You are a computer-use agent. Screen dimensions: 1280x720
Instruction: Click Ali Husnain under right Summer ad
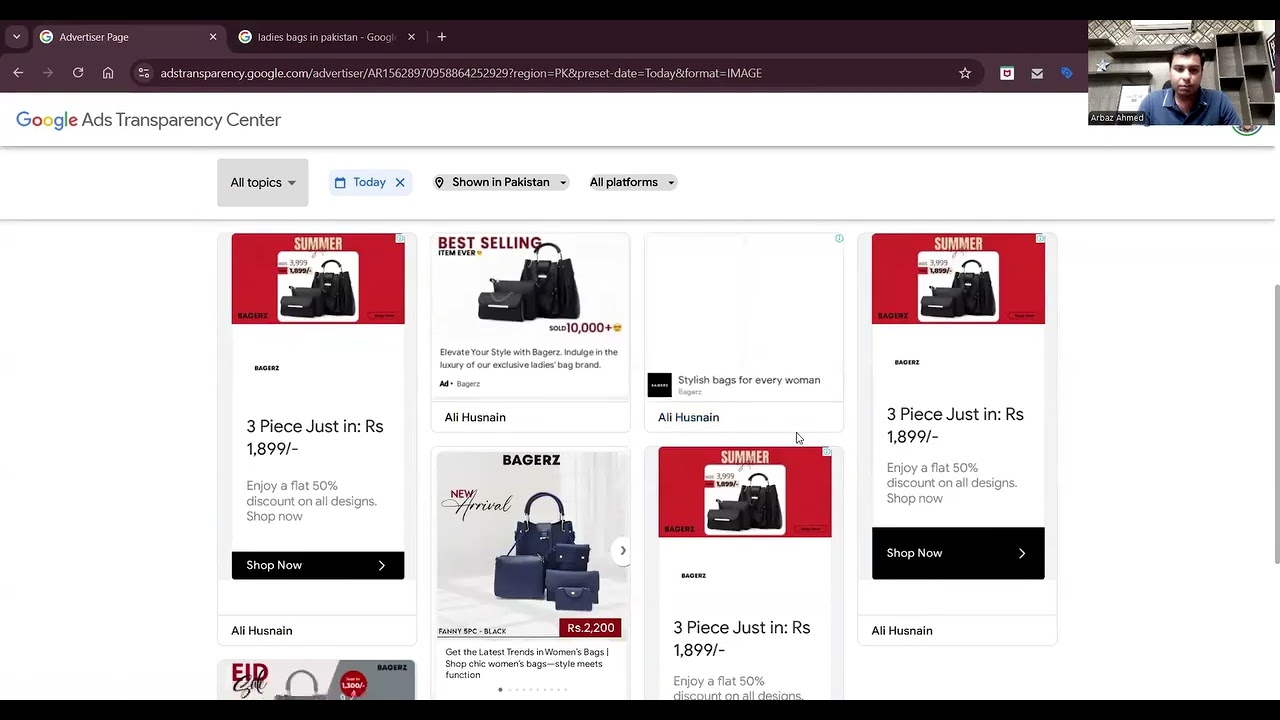click(902, 630)
